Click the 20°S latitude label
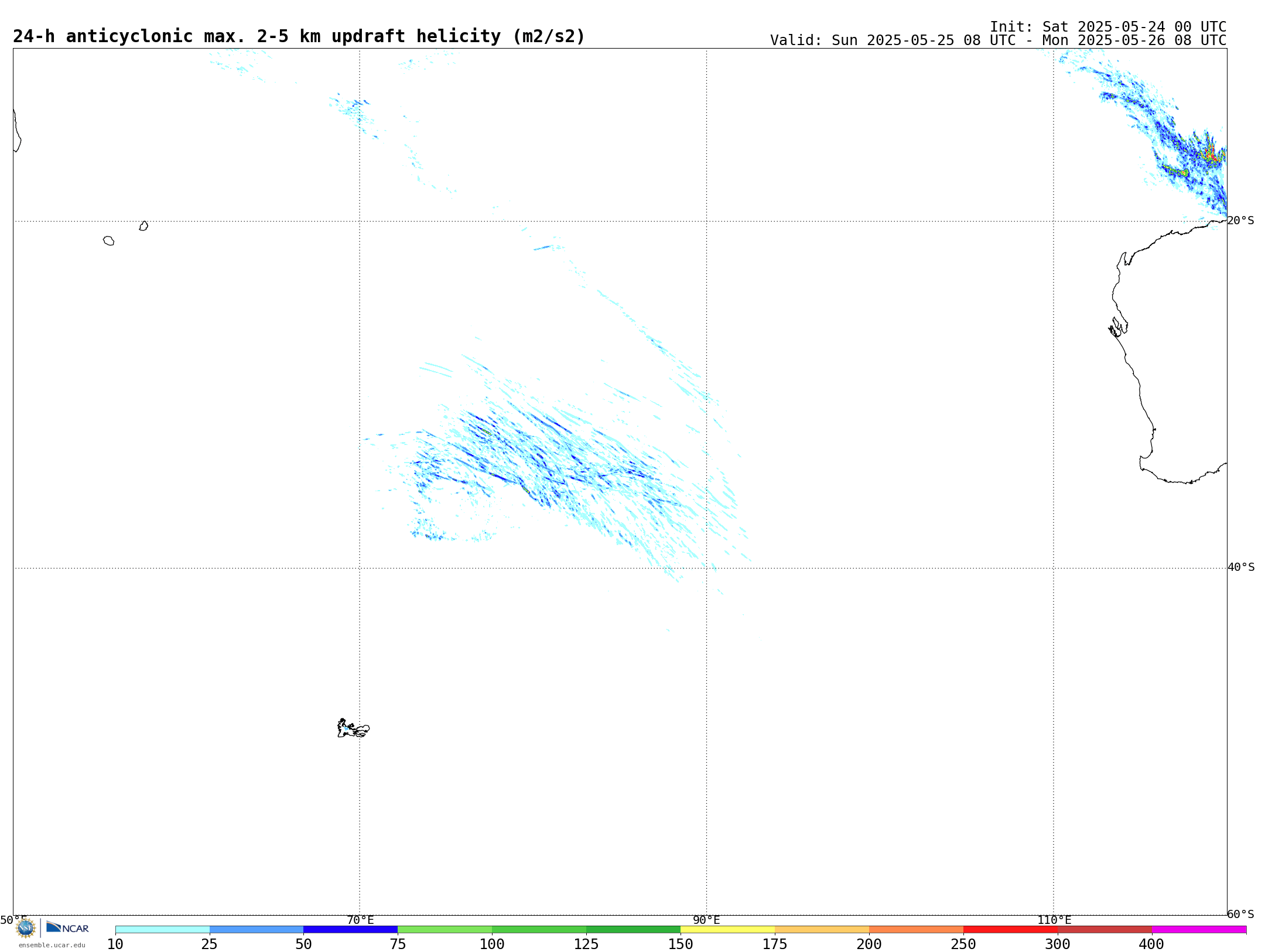The height and width of the screenshot is (952, 1265). pyautogui.click(x=1240, y=220)
